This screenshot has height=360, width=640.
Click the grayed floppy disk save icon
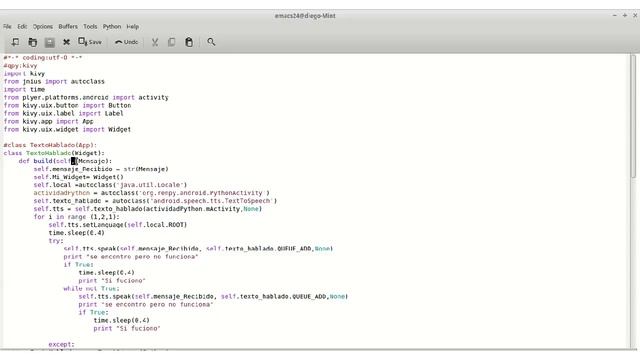click(x=50, y=42)
